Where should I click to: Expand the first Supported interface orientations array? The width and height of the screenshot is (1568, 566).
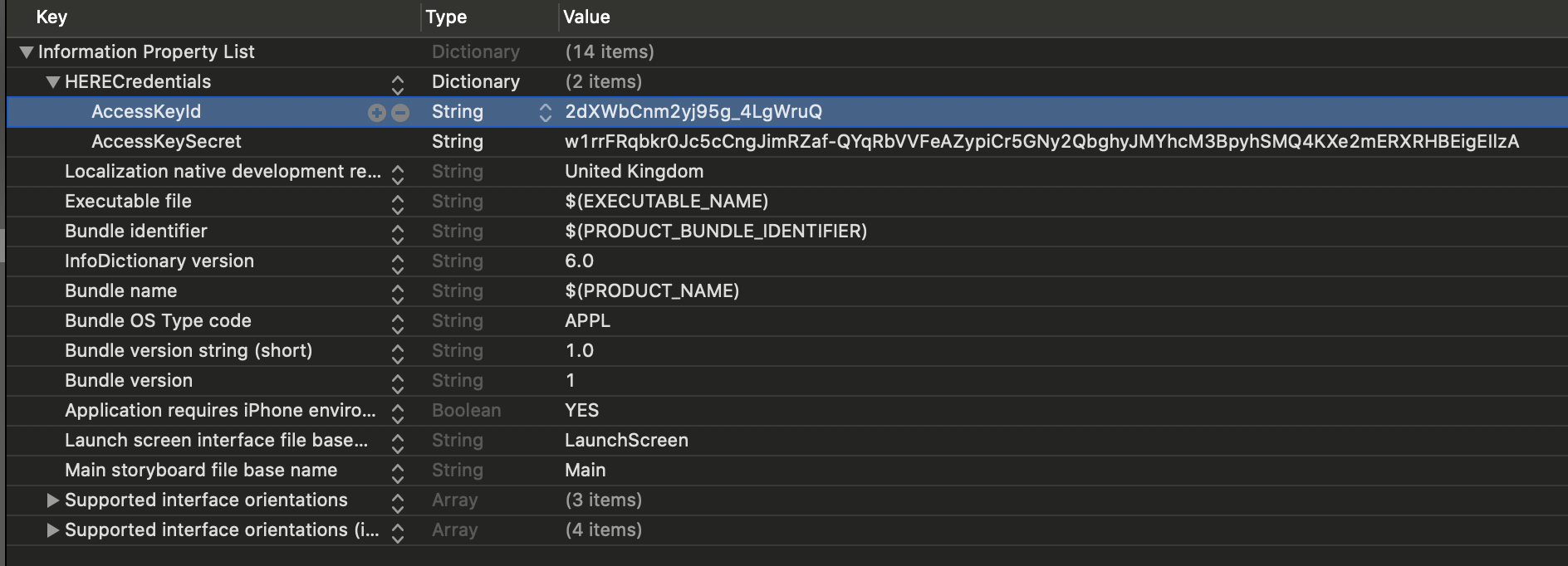tap(53, 500)
